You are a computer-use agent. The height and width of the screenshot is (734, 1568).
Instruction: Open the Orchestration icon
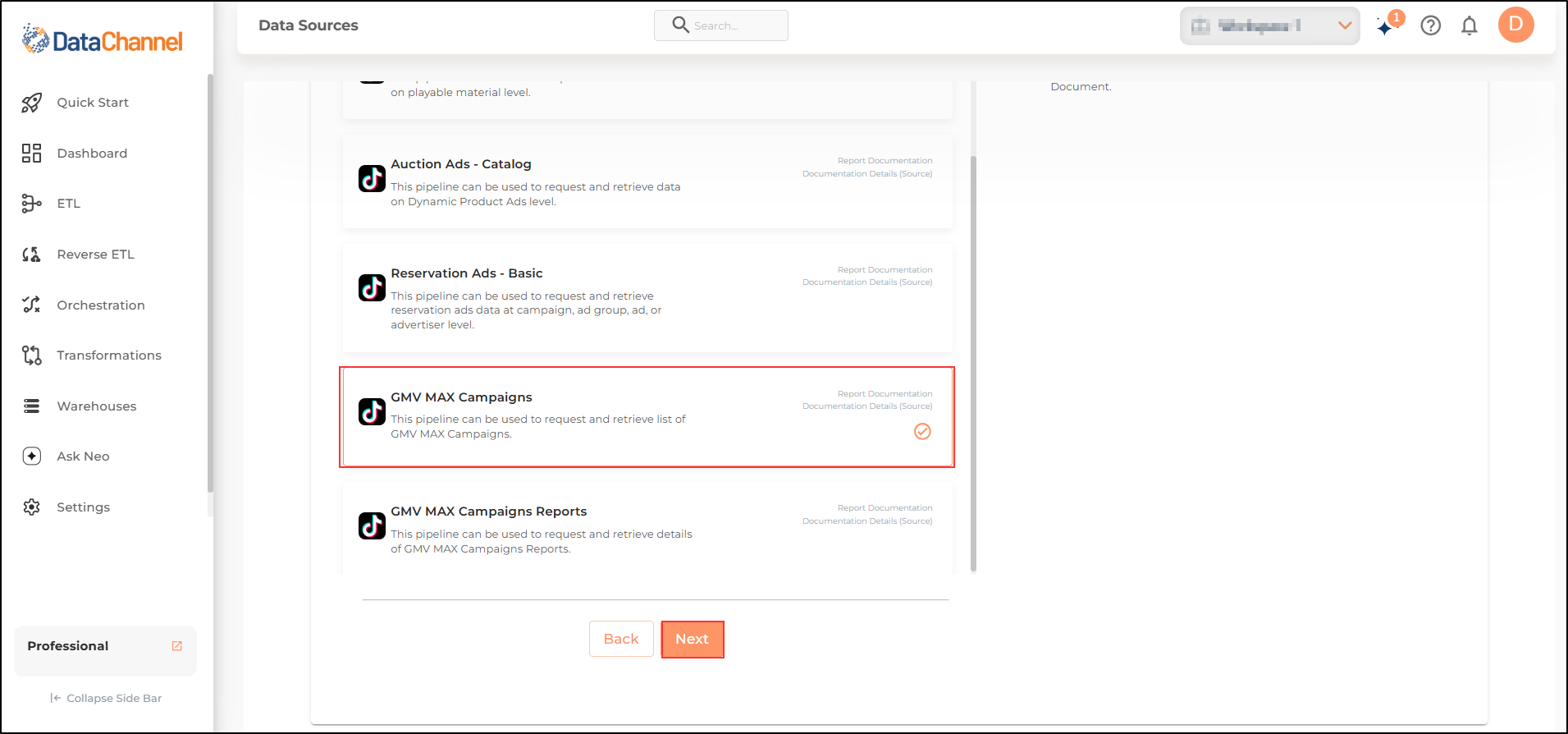31,305
